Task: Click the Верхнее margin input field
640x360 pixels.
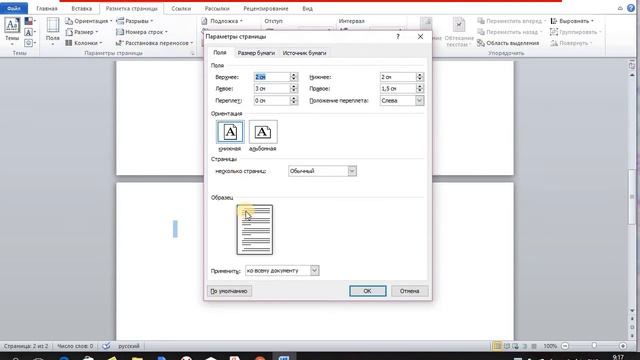Action: pyautogui.click(x=271, y=77)
